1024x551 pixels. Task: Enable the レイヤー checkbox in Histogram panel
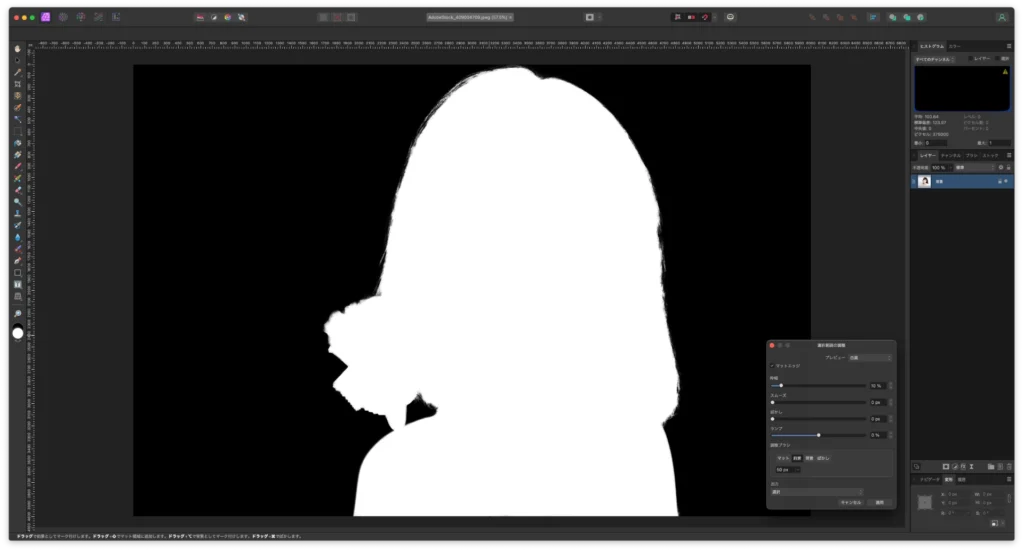coord(971,59)
